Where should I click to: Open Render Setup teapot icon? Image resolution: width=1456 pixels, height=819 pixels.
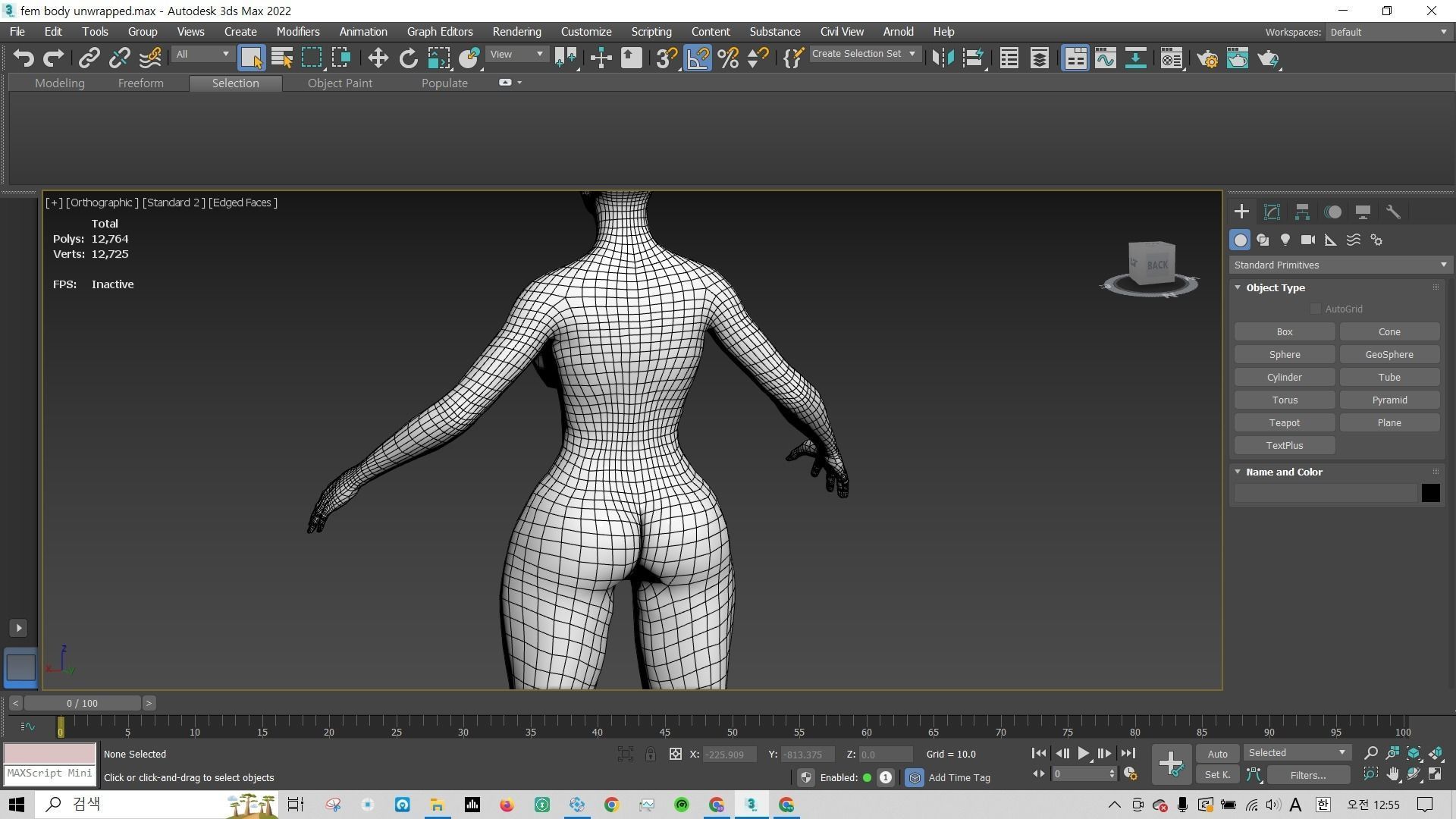pyautogui.click(x=1207, y=58)
